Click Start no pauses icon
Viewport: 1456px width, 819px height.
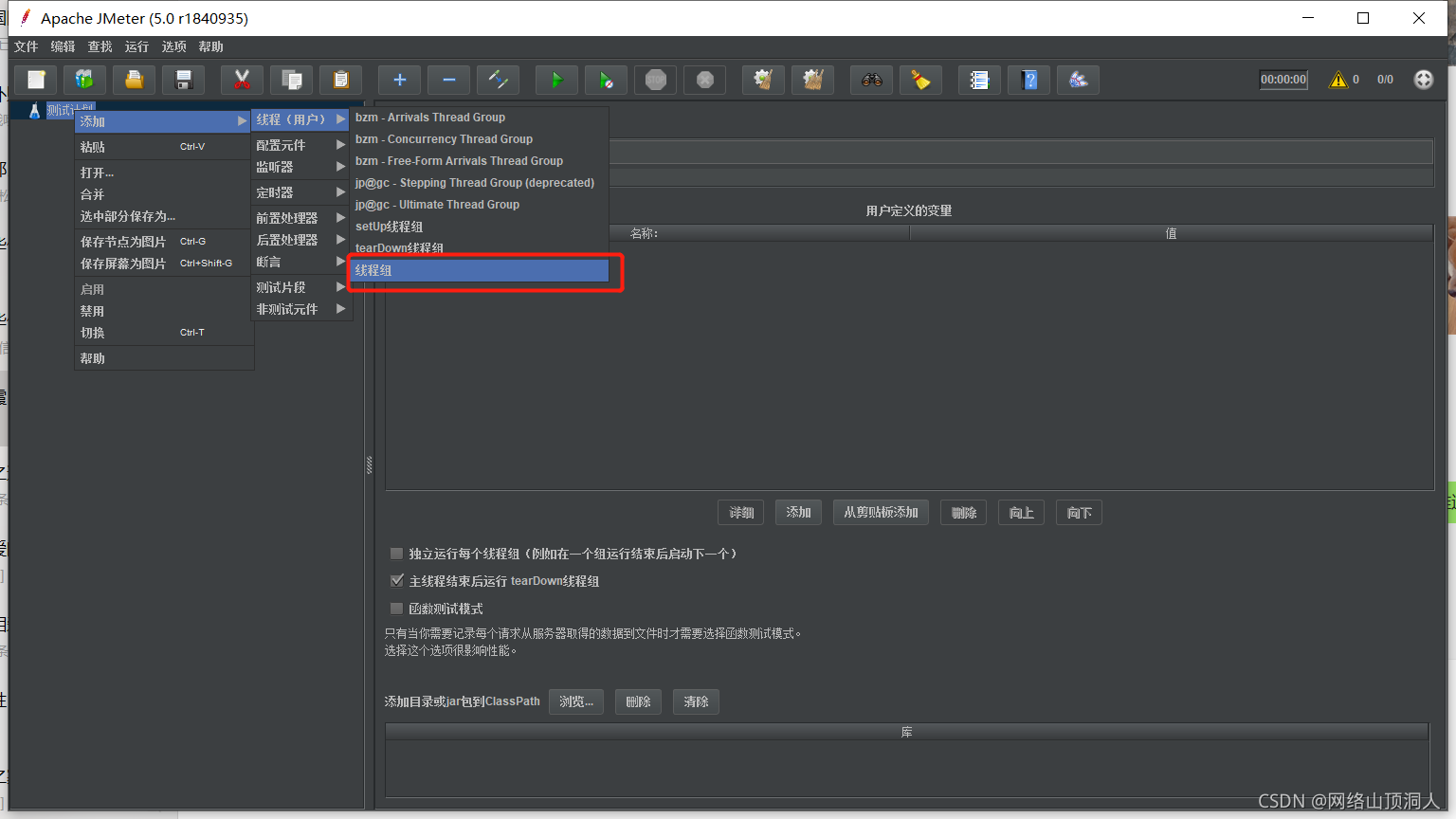[607, 80]
